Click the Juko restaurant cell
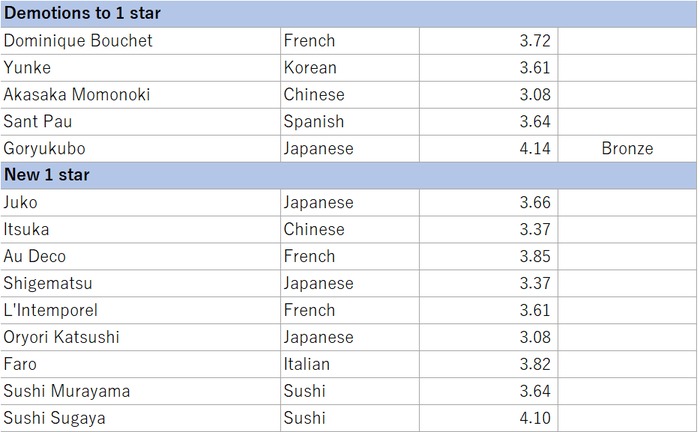Viewport: 700px width, 432px height. [x=141, y=203]
